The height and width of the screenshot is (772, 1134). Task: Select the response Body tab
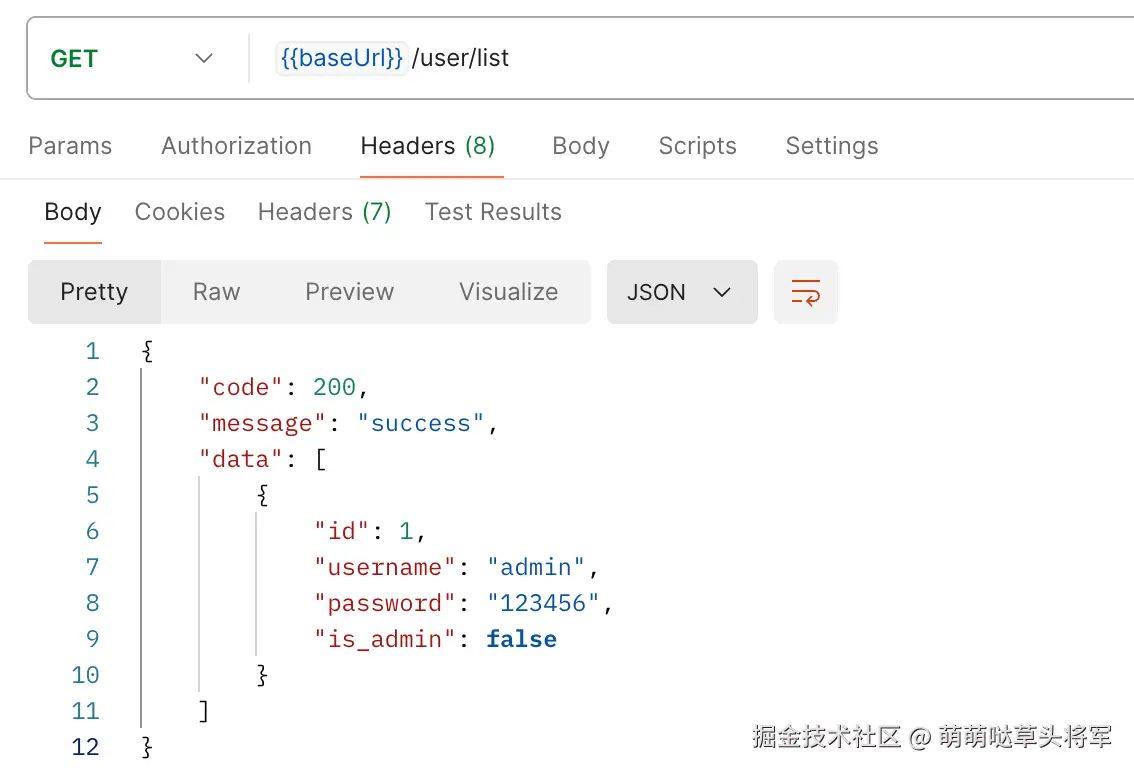[73, 212]
